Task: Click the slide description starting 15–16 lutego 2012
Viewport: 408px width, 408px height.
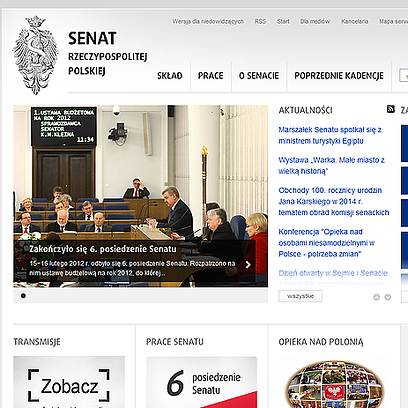Action: click(x=132, y=268)
